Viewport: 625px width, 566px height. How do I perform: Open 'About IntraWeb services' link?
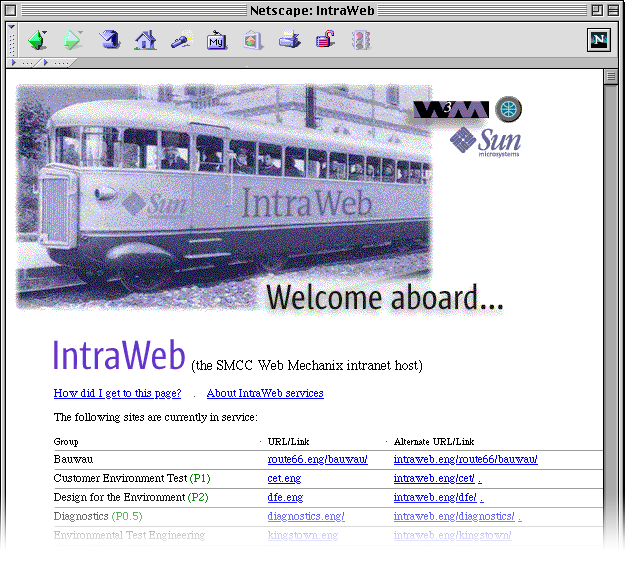tap(265, 393)
